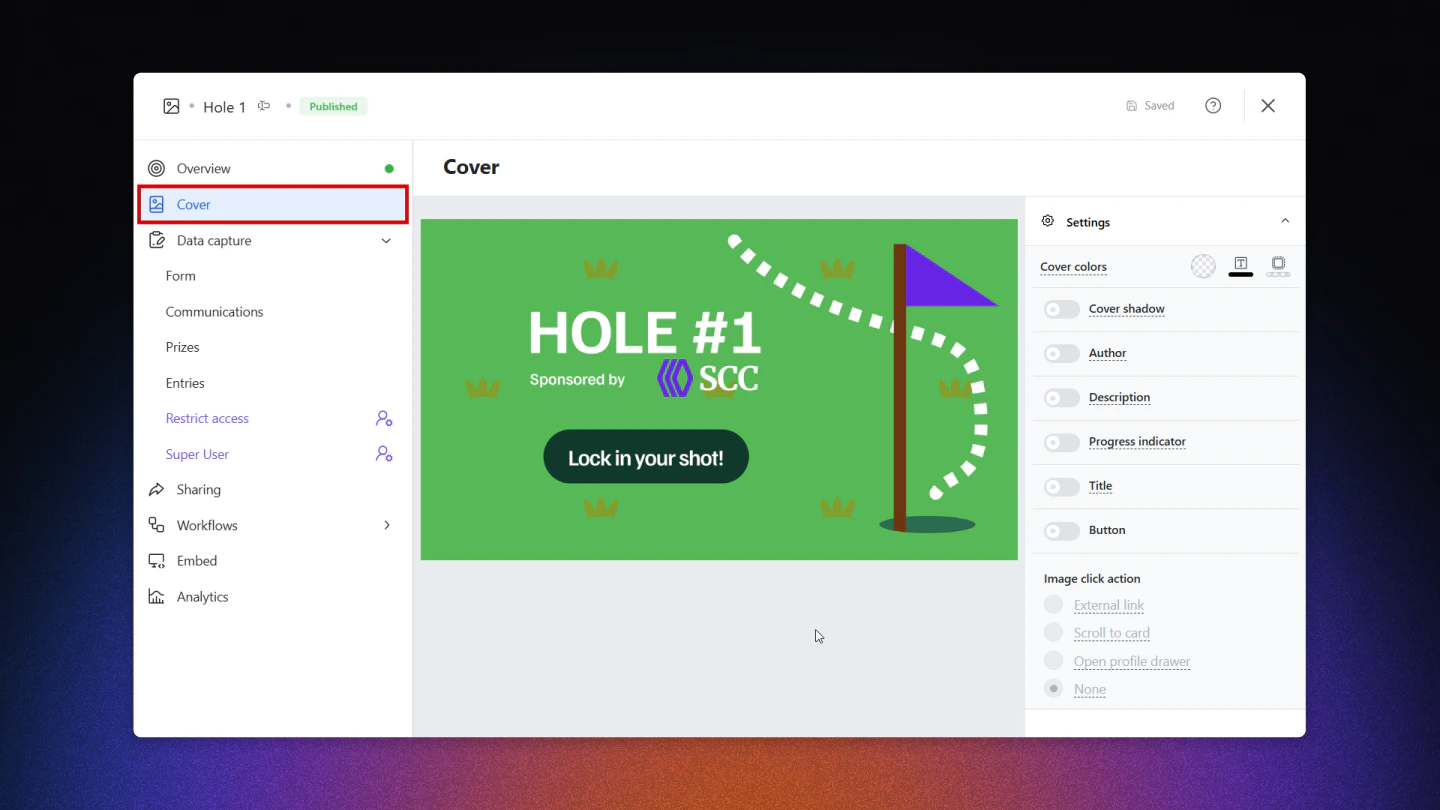Click the Settings gear icon
This screenshot has height=810, width=1440.
point(1048,222)
